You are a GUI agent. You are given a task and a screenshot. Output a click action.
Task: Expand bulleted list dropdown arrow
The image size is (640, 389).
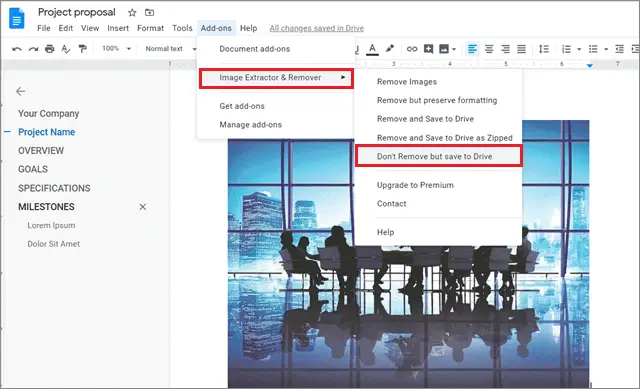pyautogui.click(x=606, y=49)
